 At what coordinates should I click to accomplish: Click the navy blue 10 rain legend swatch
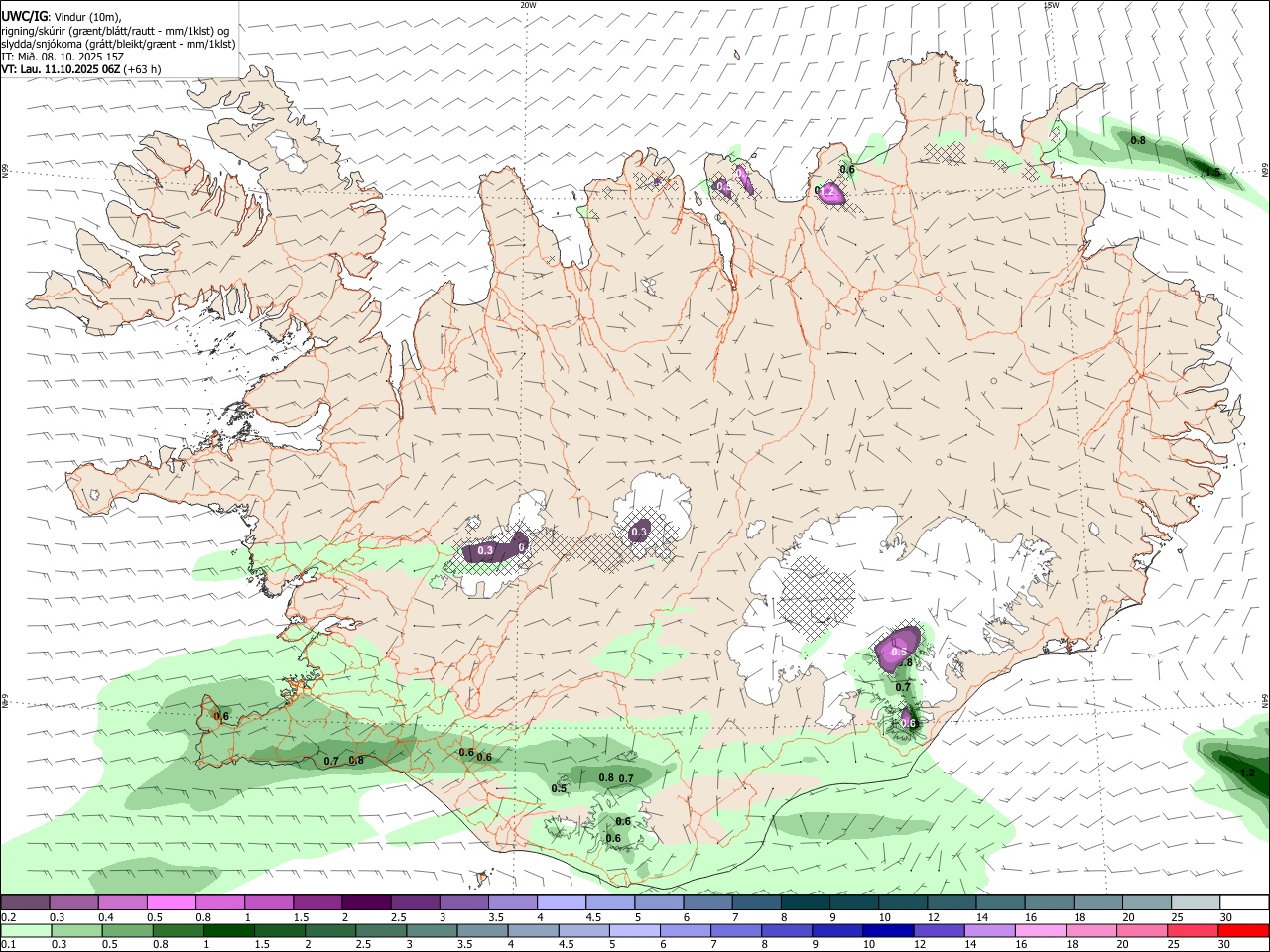889,930
